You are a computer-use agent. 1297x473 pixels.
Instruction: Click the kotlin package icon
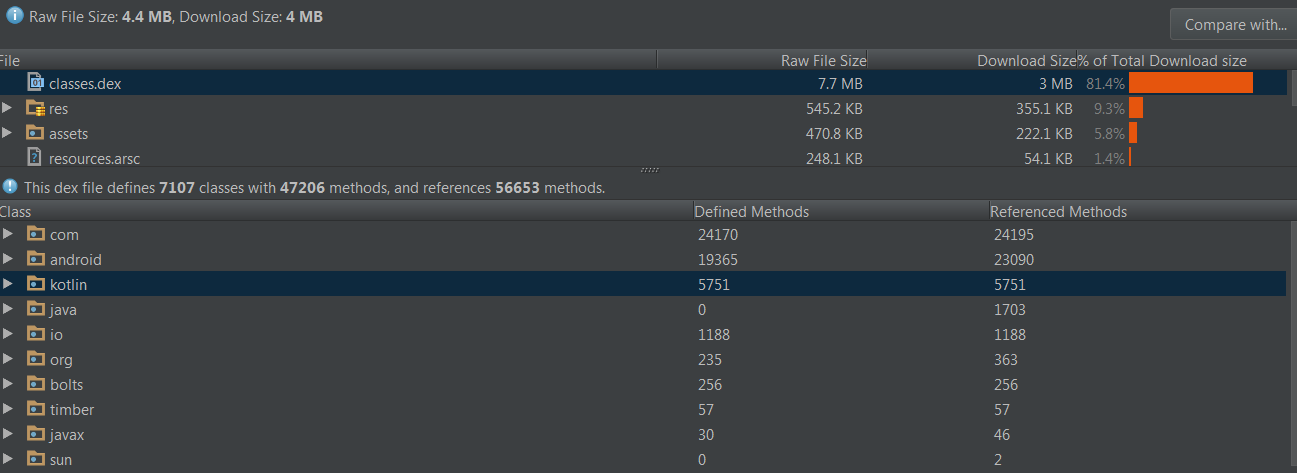36,284
